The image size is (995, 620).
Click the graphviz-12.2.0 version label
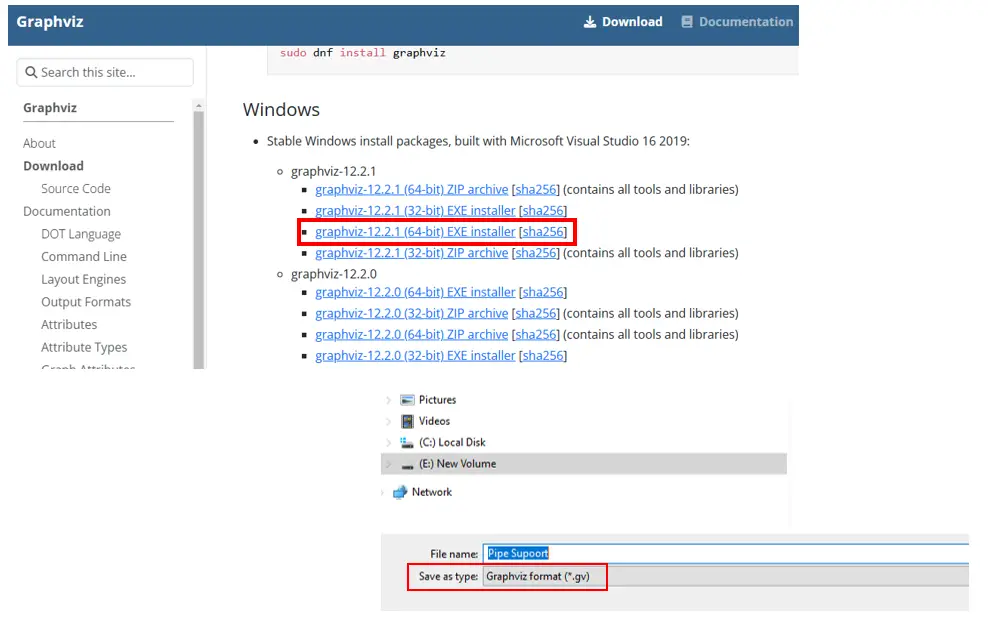click(333, 274)
